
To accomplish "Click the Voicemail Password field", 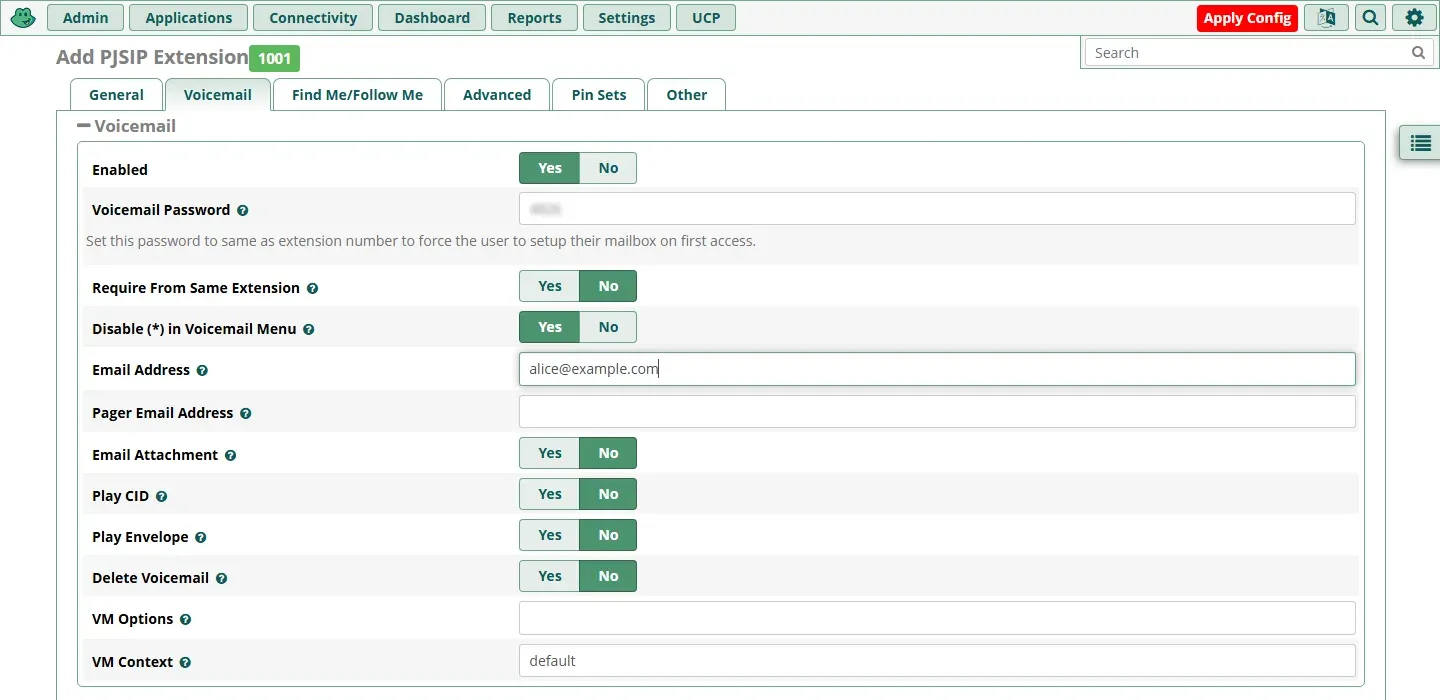I will click(937, 209).
